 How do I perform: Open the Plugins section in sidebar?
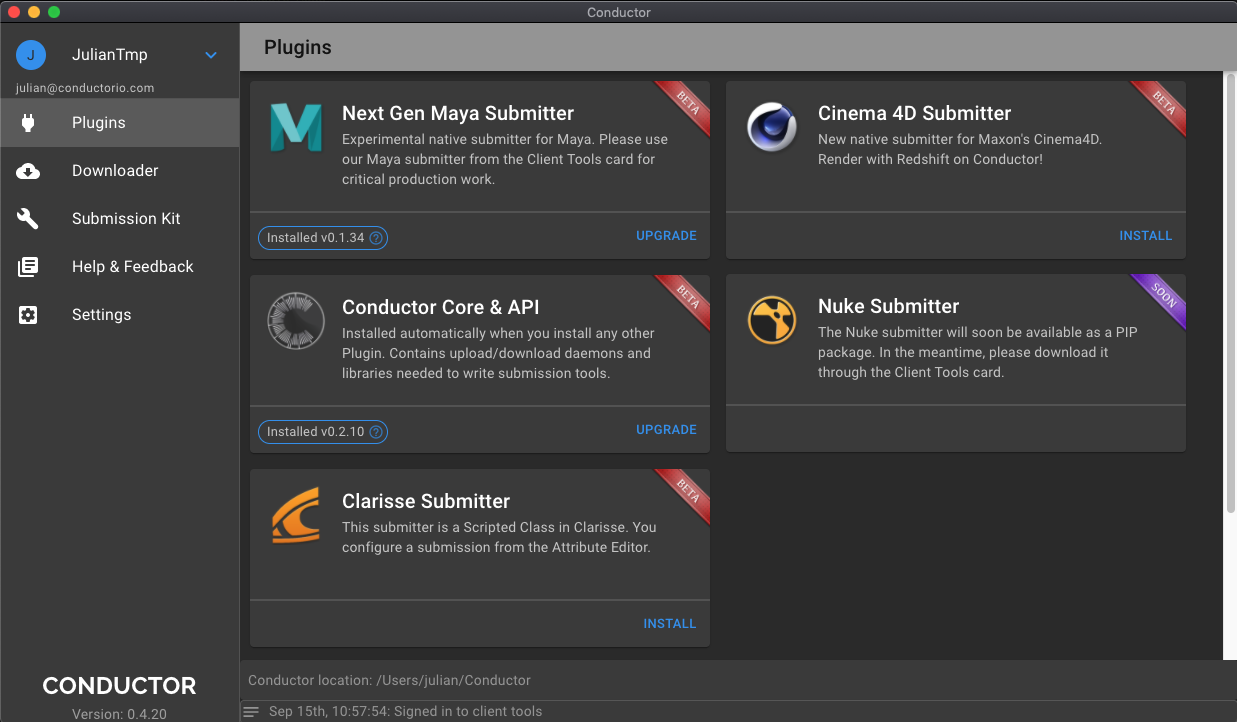[119, 123]
